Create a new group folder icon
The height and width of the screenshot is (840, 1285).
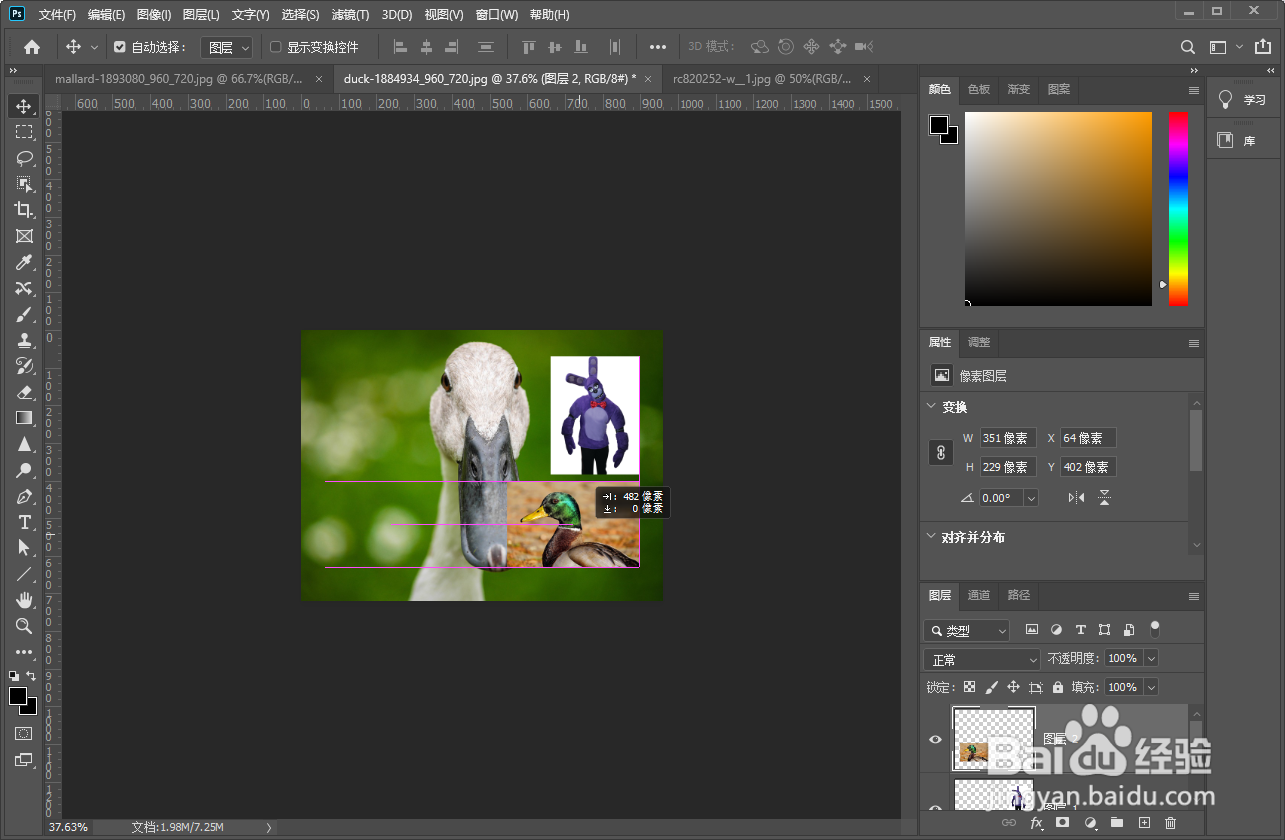coord(1117,823)
